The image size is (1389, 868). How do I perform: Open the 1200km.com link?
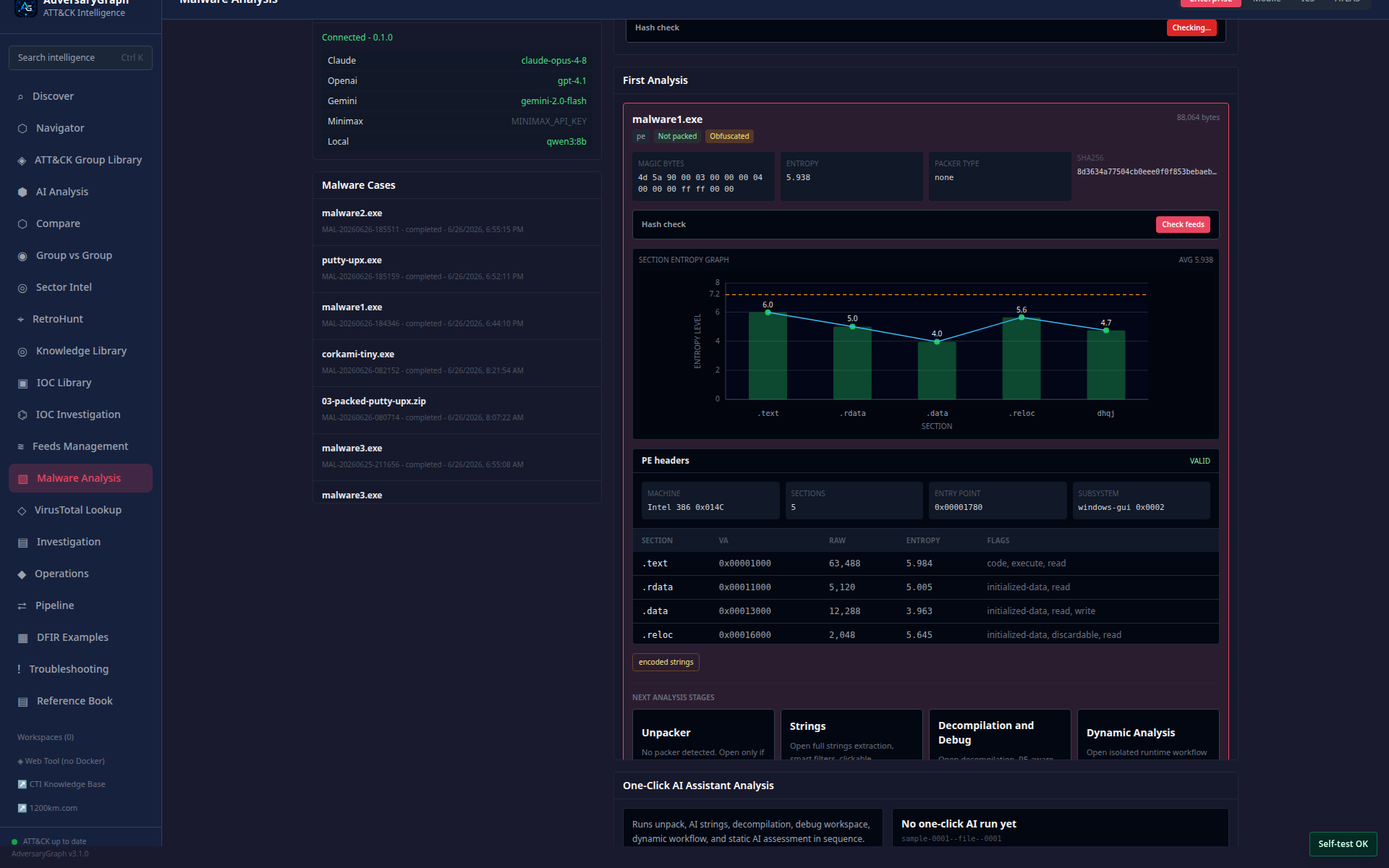click(48, 808)
